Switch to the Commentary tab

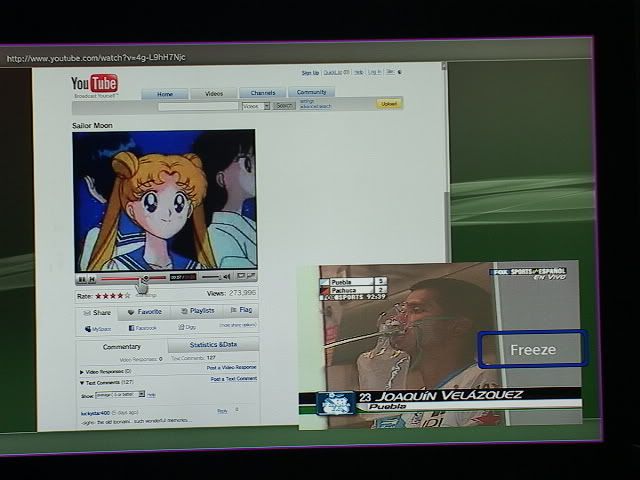[122, 347]
